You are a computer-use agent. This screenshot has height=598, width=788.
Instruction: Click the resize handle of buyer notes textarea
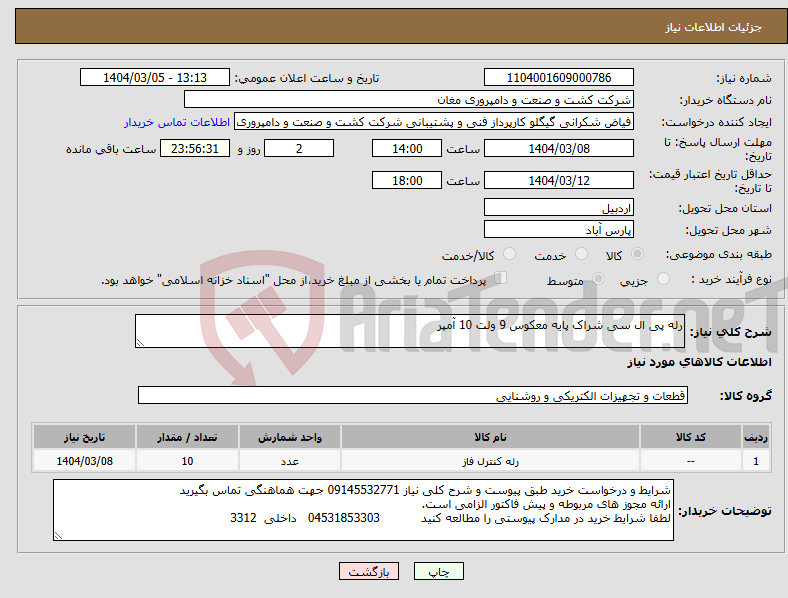click(x=58, y=536)
